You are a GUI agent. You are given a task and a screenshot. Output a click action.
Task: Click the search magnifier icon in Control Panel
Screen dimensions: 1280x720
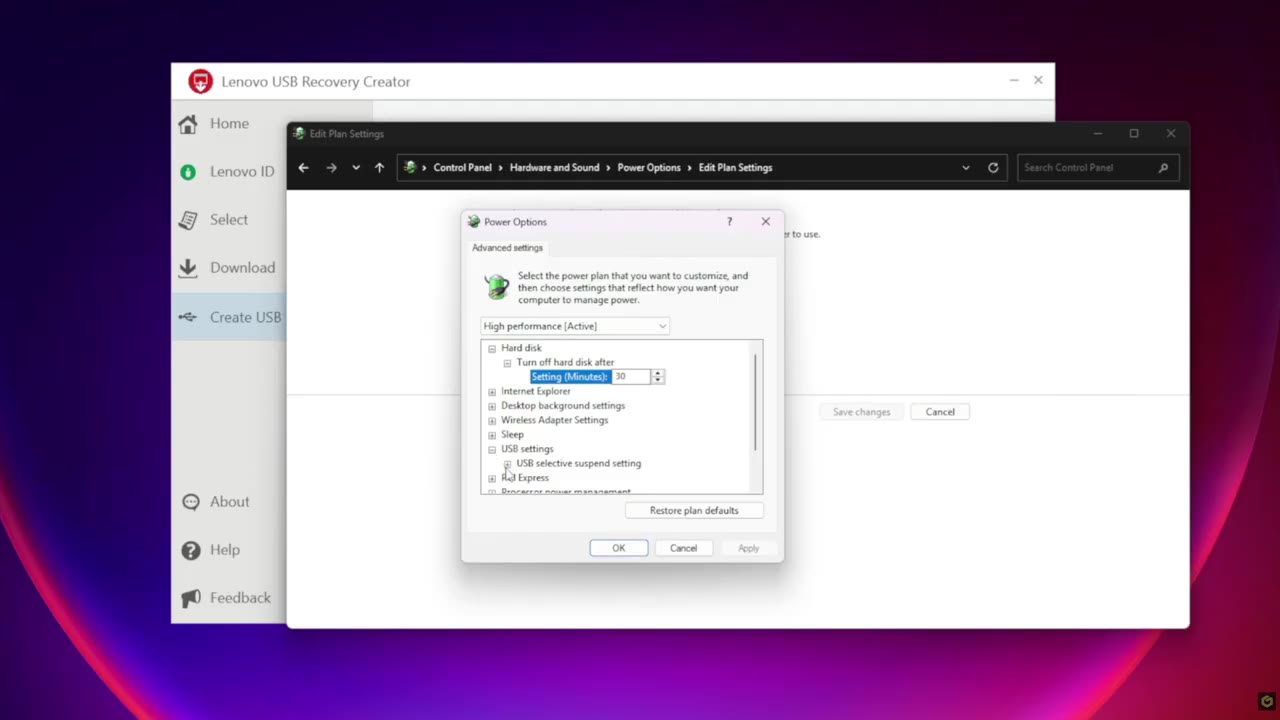coord(1163,168)
